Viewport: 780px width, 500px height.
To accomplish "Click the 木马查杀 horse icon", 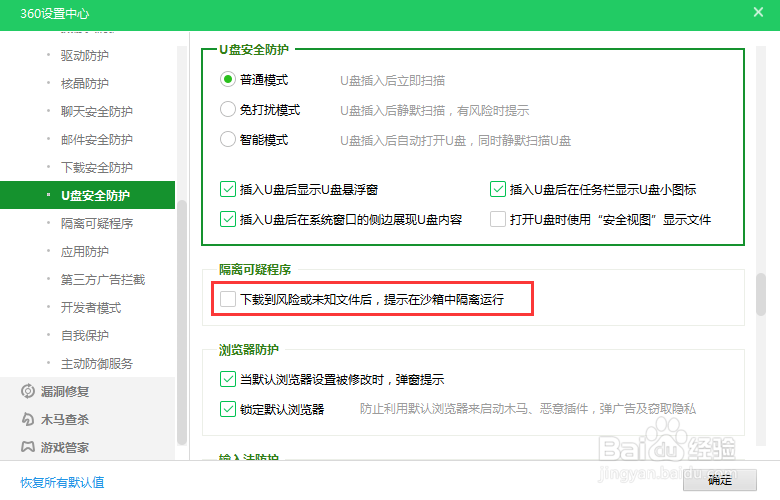I will tap(28, 419).
